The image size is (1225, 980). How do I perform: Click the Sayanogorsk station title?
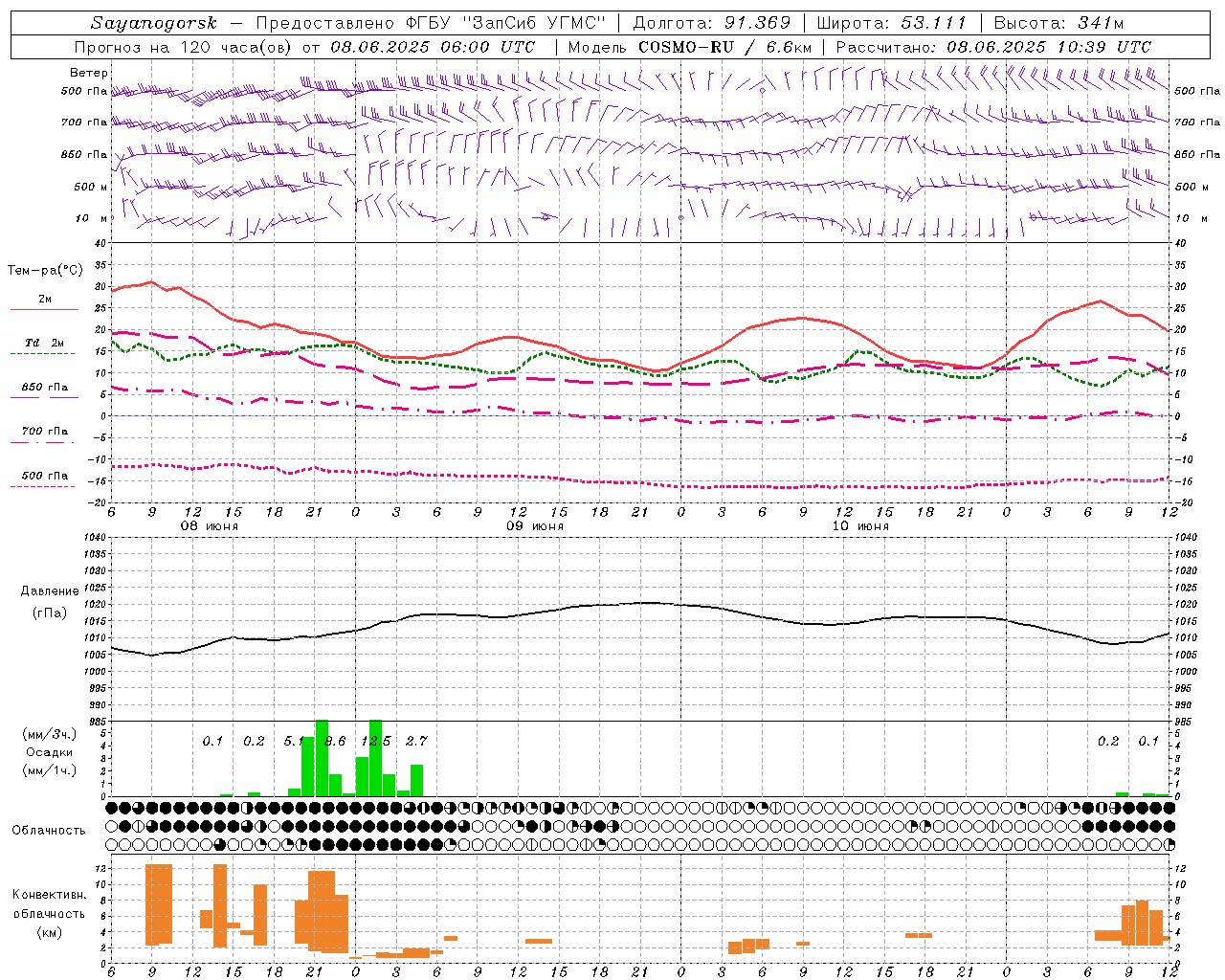tap(154, 23)
